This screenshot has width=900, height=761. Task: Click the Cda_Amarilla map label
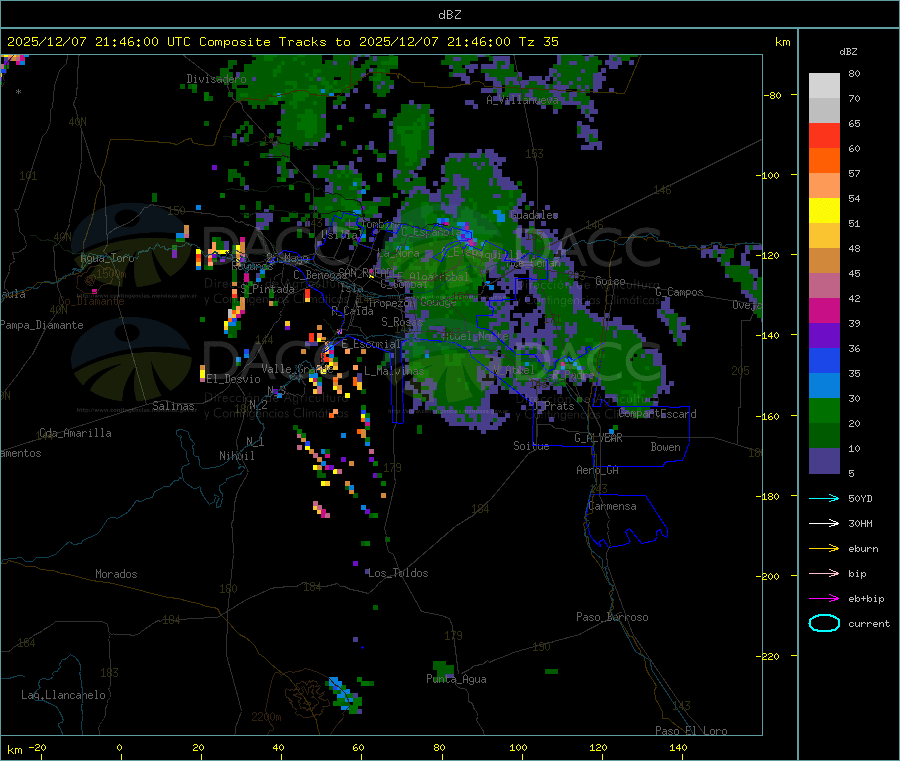pos(75,433)
